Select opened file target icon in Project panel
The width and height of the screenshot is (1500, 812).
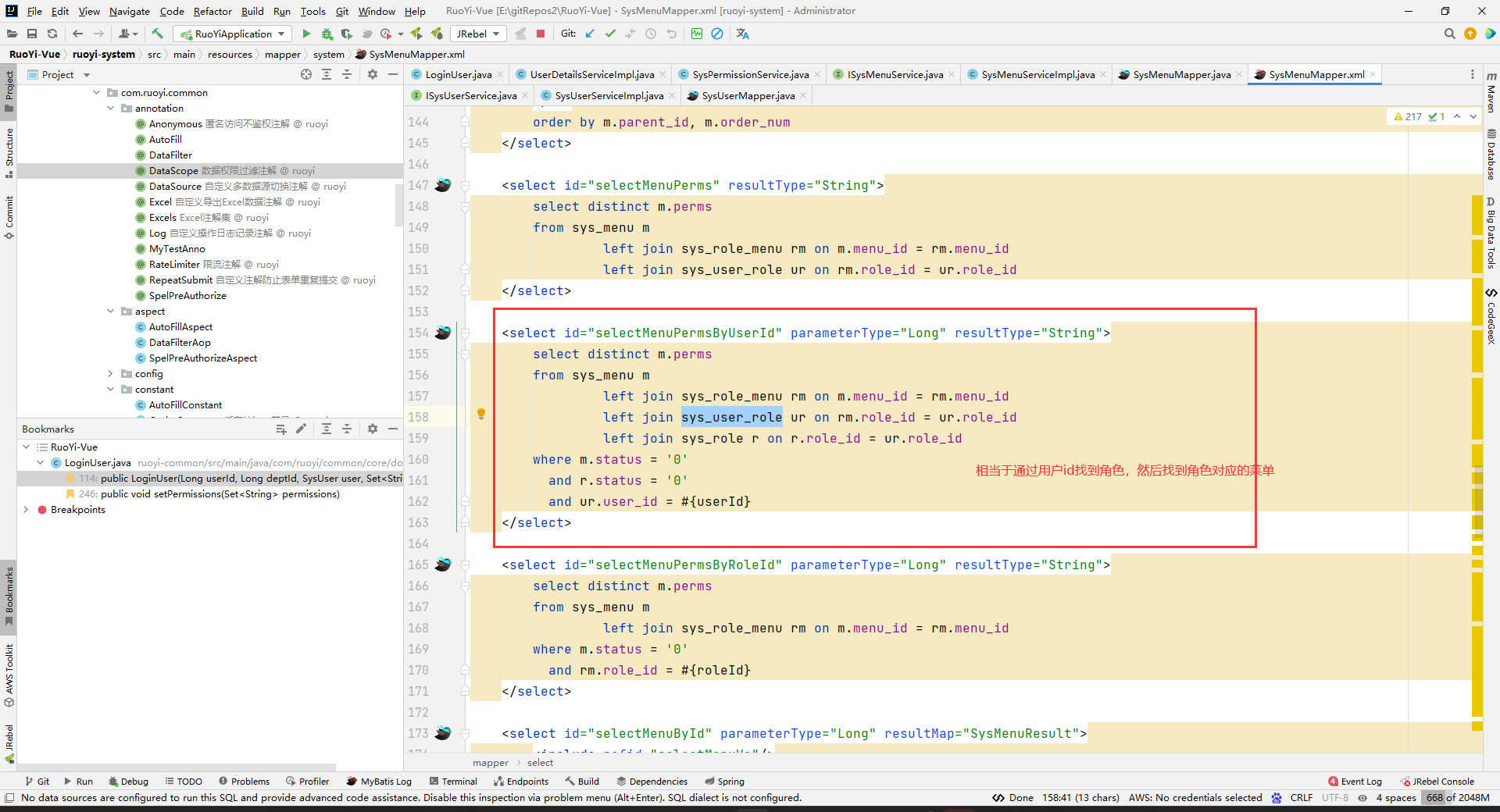306,74
